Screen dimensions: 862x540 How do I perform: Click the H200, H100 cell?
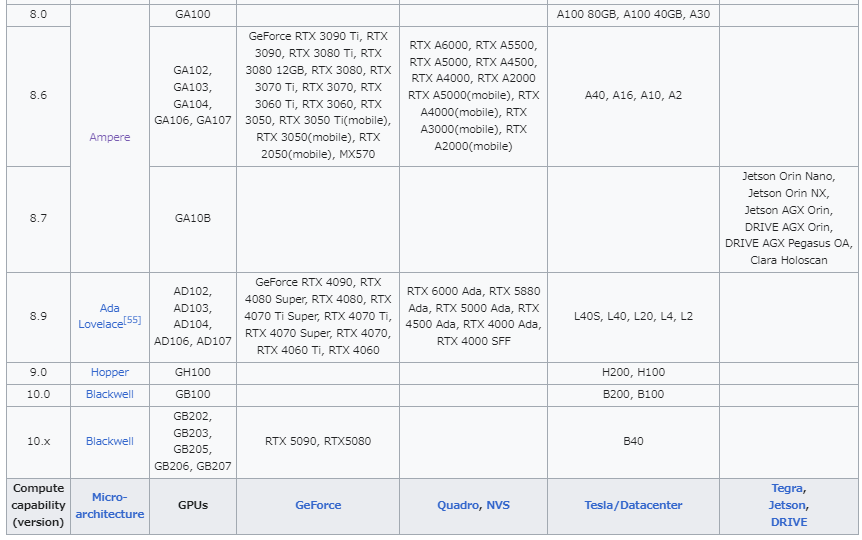[x=633, y=373]
